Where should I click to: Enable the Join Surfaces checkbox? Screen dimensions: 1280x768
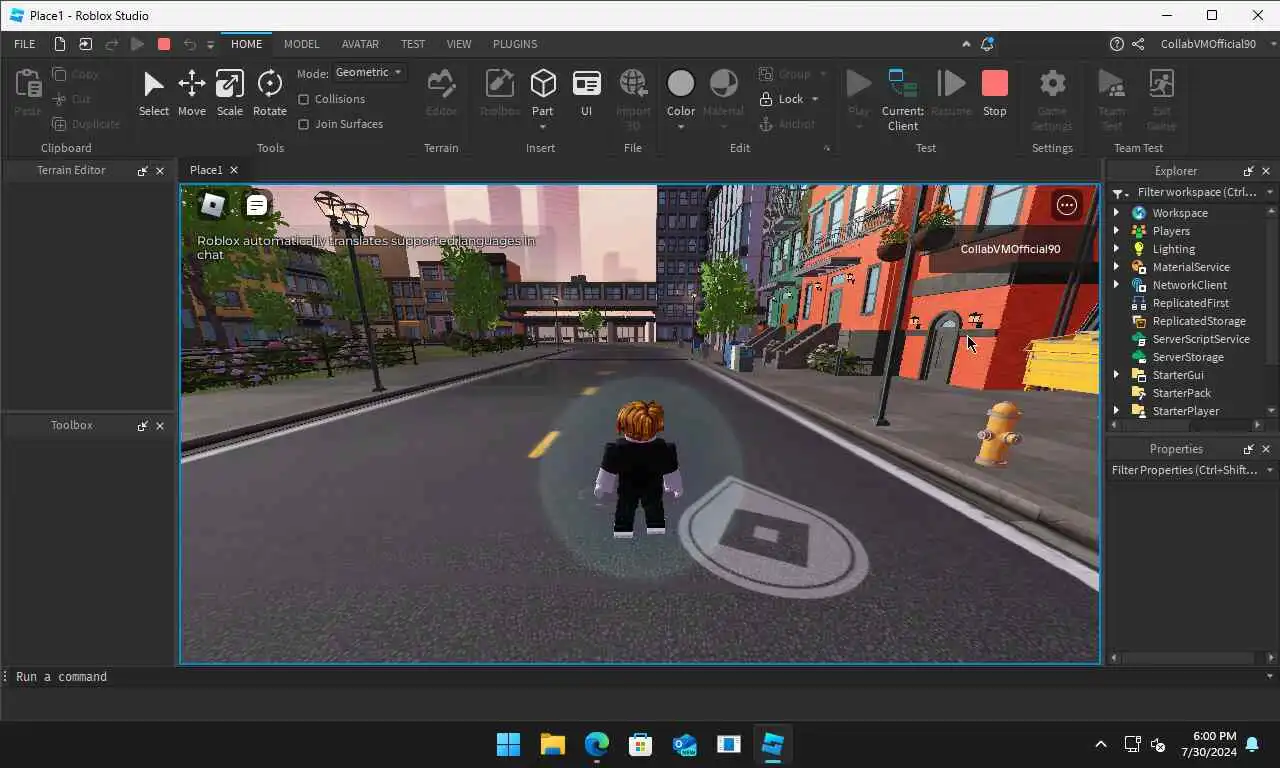click(304, 124)
